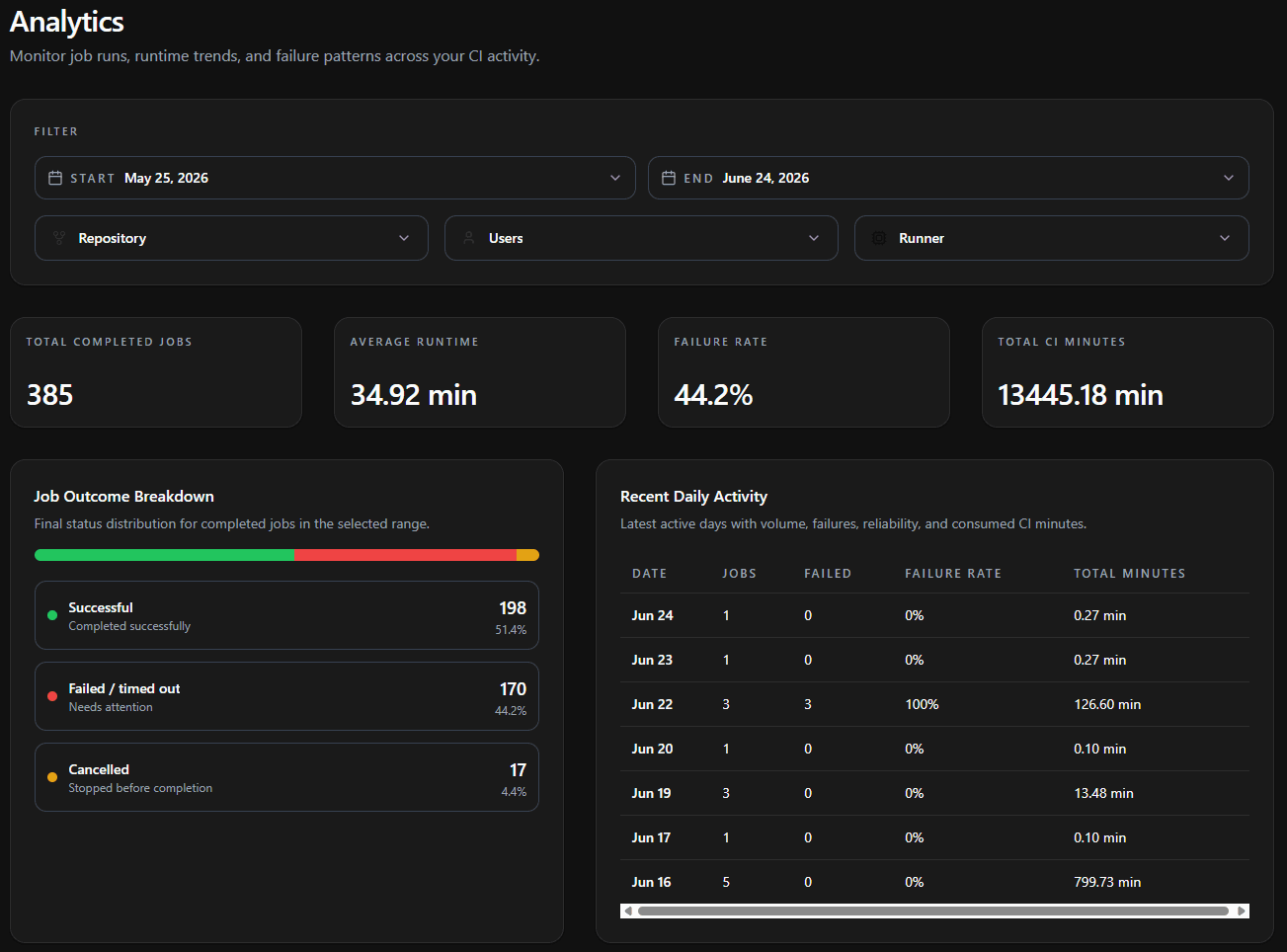Click the 126.60 min value
The height and width of the screenshot is (952, 1287).
[1107, 704]
